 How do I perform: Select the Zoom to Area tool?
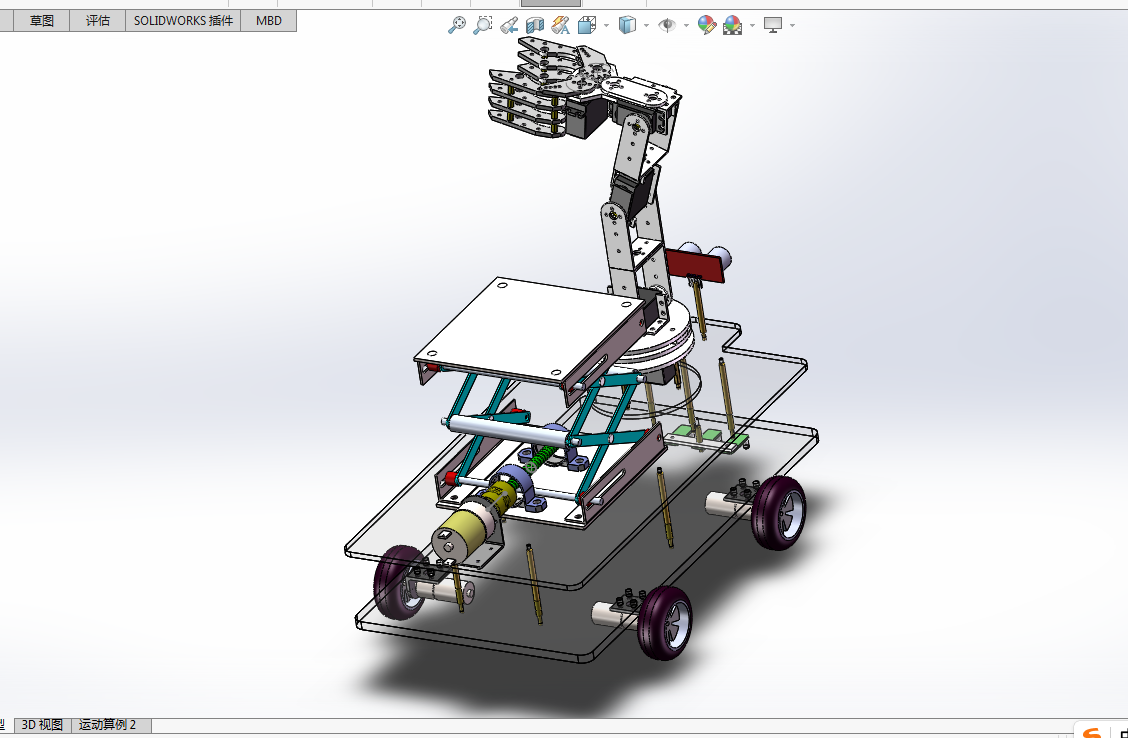483,25
